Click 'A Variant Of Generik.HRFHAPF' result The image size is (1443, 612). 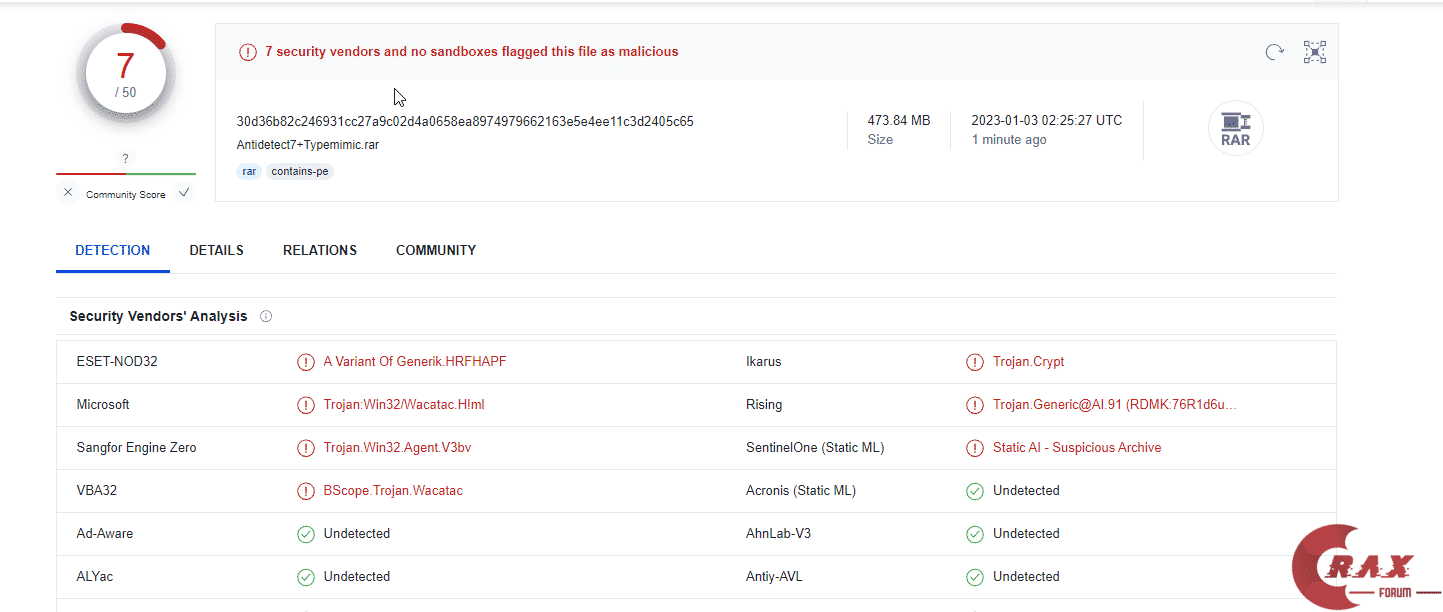[x=415, y=361]
